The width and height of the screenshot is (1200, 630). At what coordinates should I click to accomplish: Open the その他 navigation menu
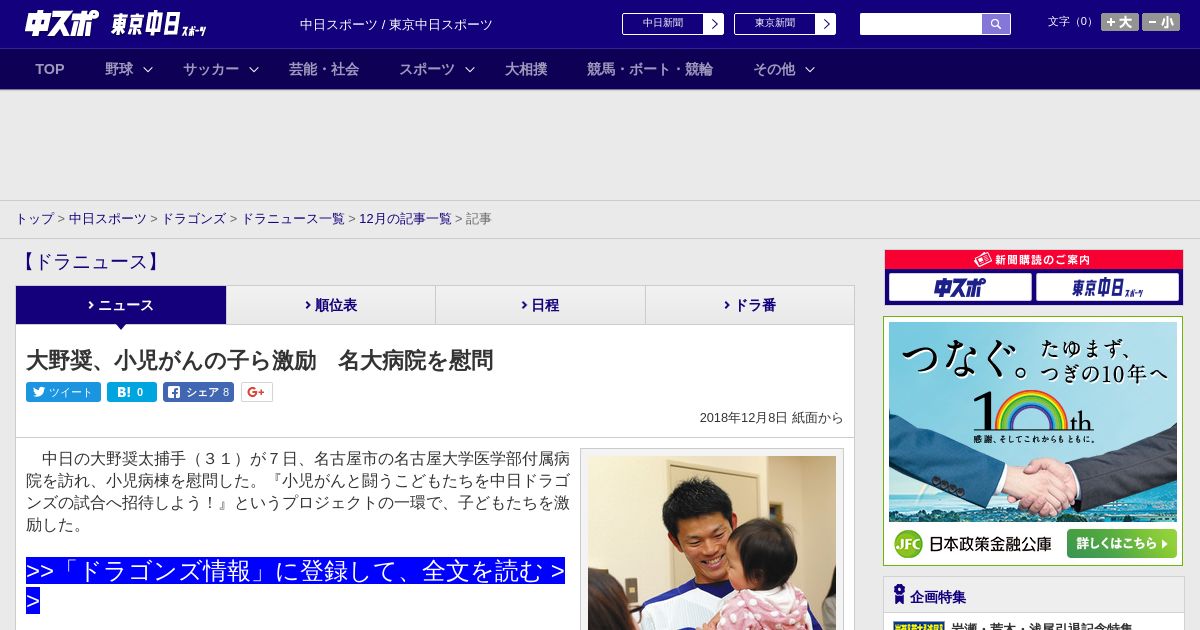774,69
